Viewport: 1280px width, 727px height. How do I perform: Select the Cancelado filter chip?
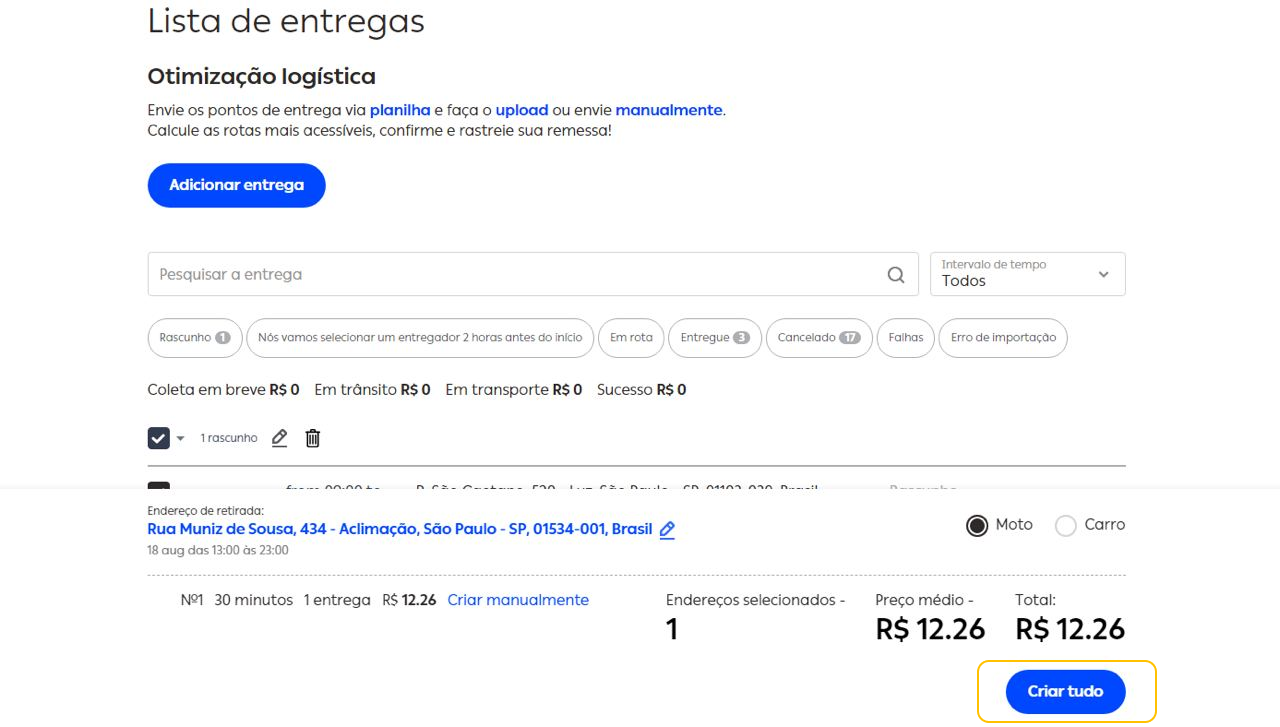(x=819, y=338)
